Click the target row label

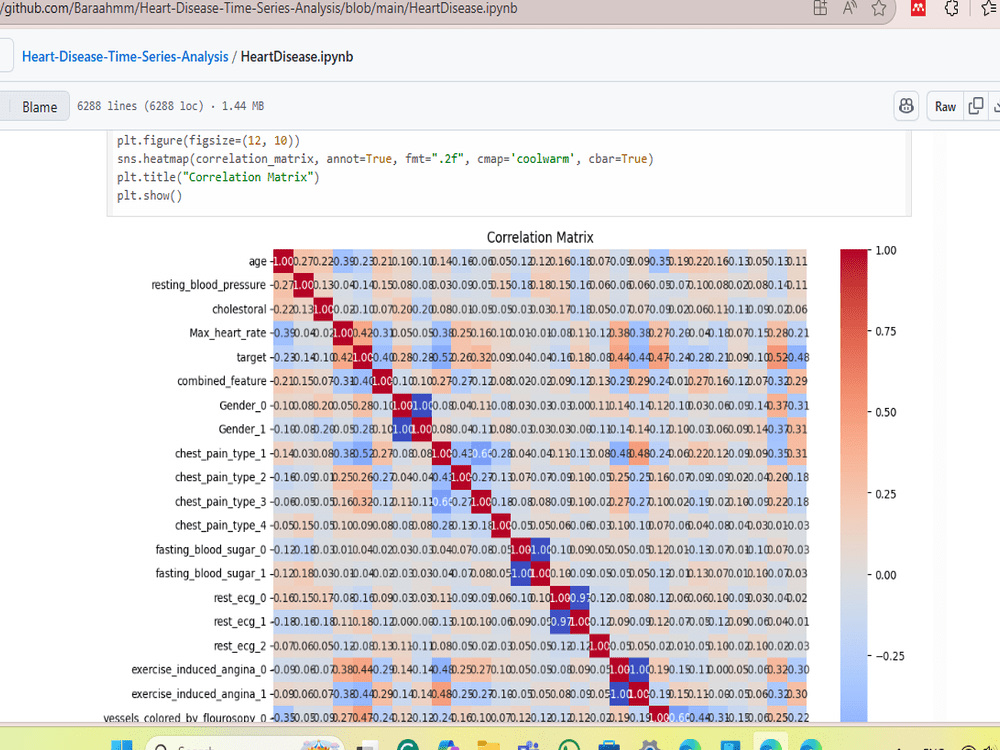pyautogui.click(x=251, y=357)
